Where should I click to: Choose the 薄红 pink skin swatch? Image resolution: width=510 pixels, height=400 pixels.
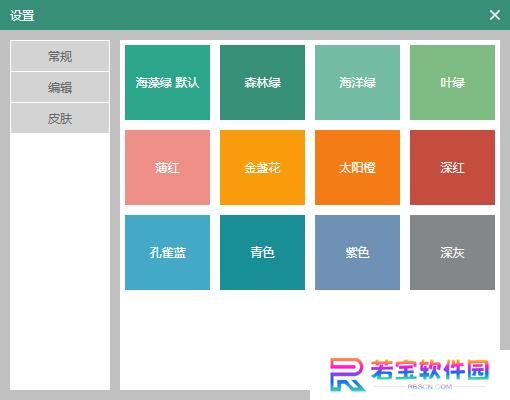[167, 167]
